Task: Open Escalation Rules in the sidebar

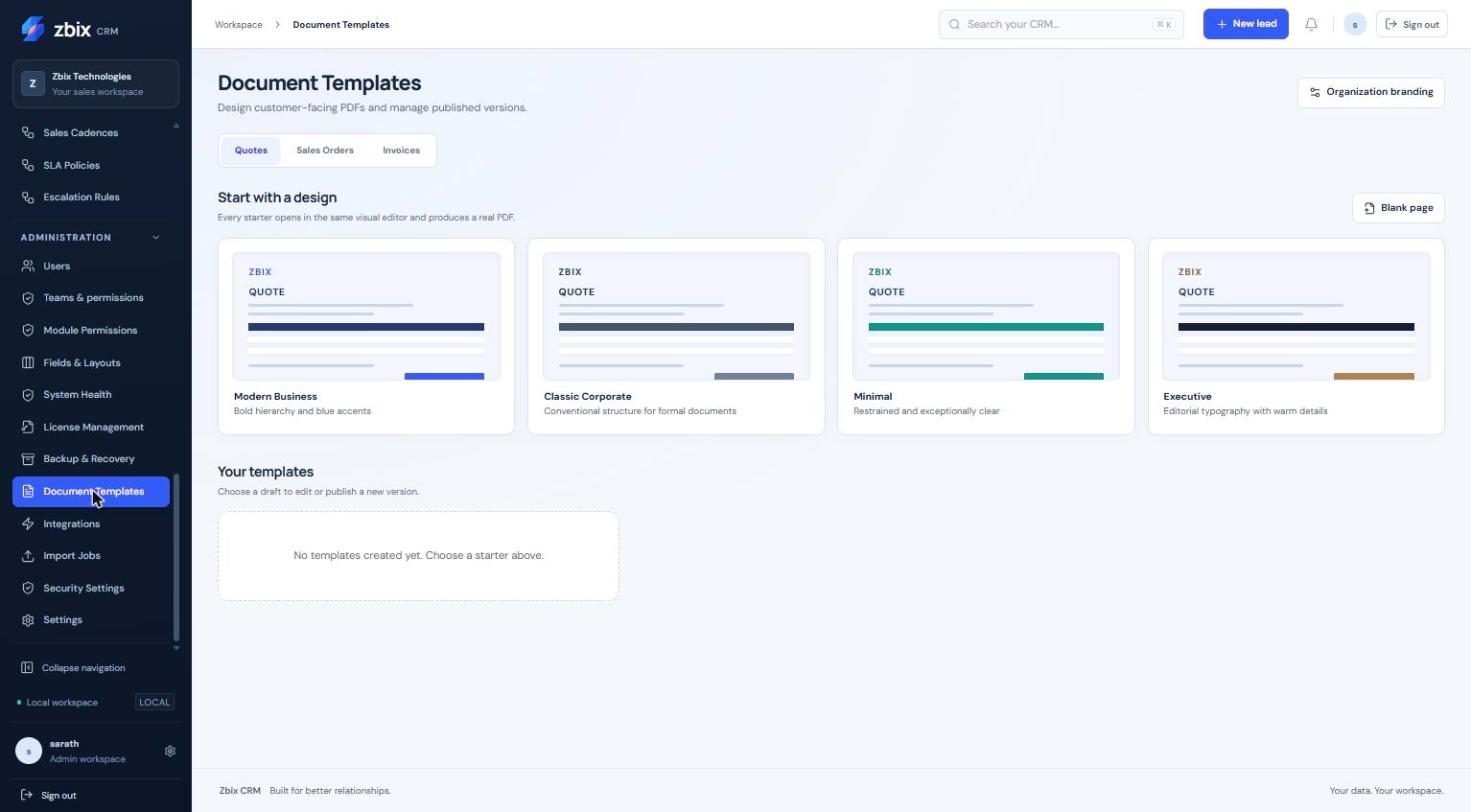Action: click(91, 197)
